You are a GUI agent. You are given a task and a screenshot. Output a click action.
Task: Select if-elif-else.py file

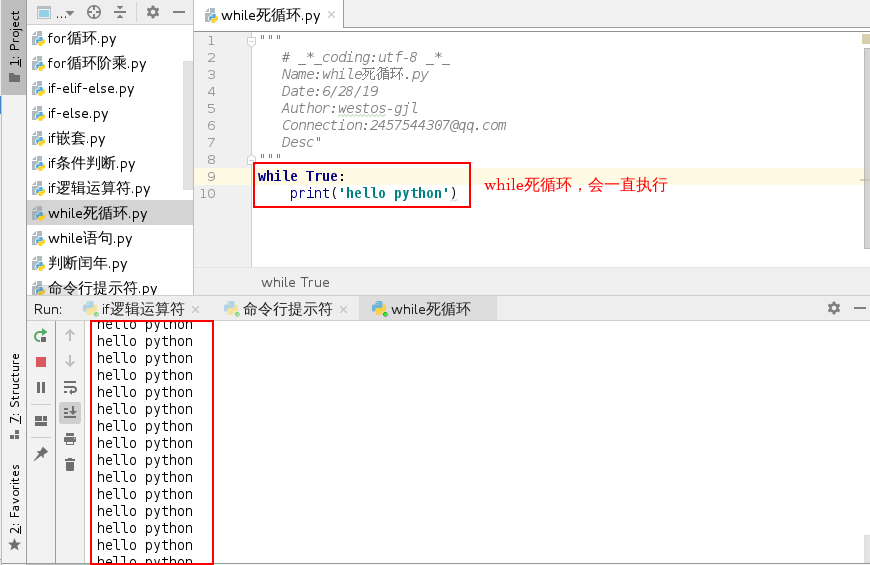(83, 88)
